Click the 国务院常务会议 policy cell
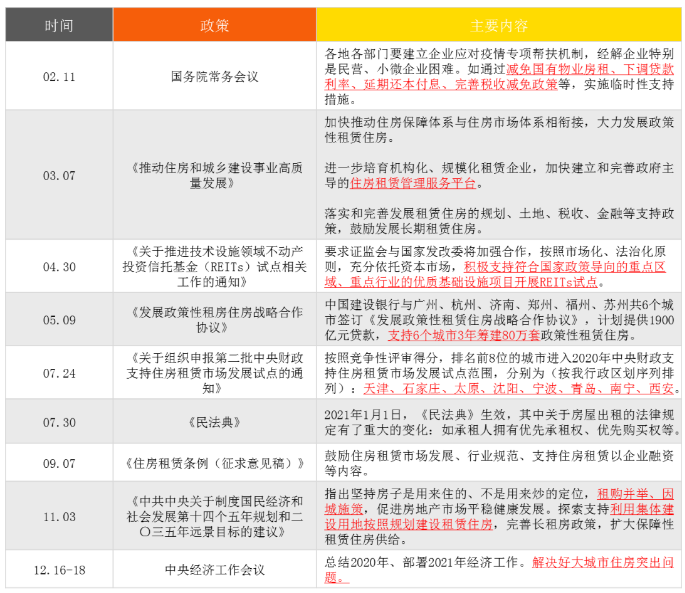 [216, 75]
